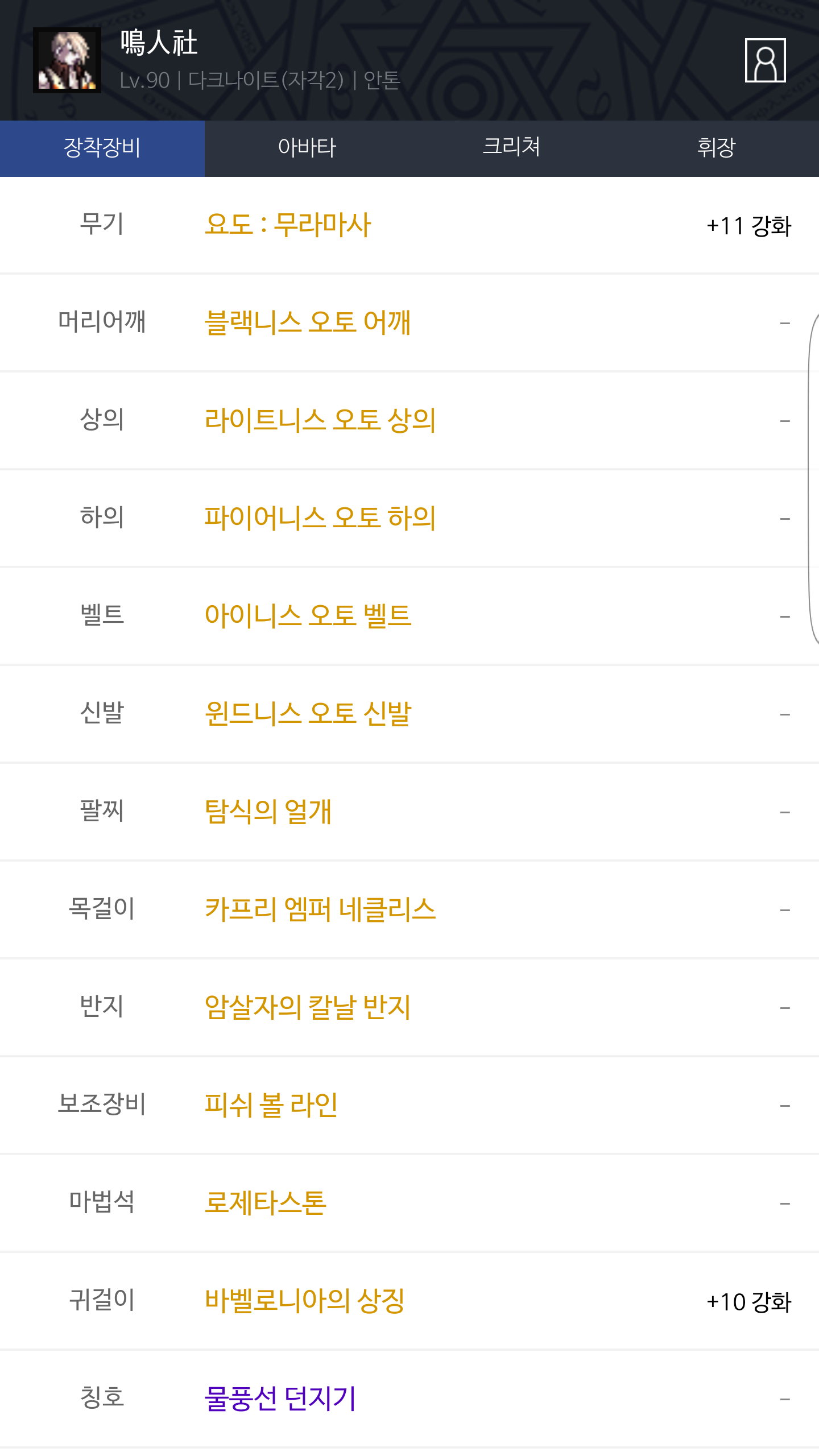Screen dimensions: 819x1456
Task: Open 라이트니스 오토 상의 details
Action: point(320,420)
